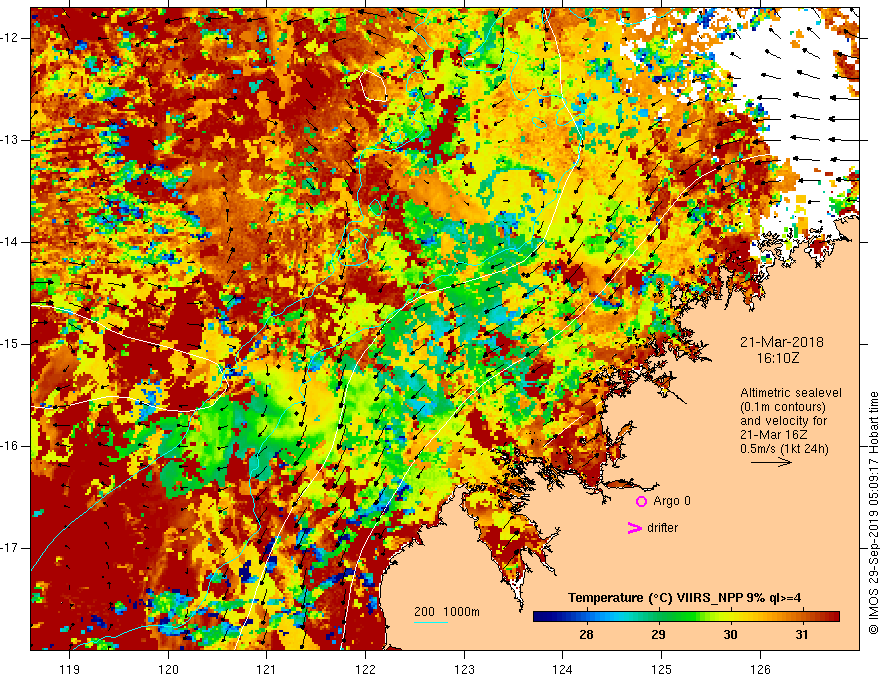Image resolution: width=880 pixels, height=680 pixels.
Task: Click the '0.5m/s (1kt 24h)' text
Action: pyautogui.click(x=784, y=449)
